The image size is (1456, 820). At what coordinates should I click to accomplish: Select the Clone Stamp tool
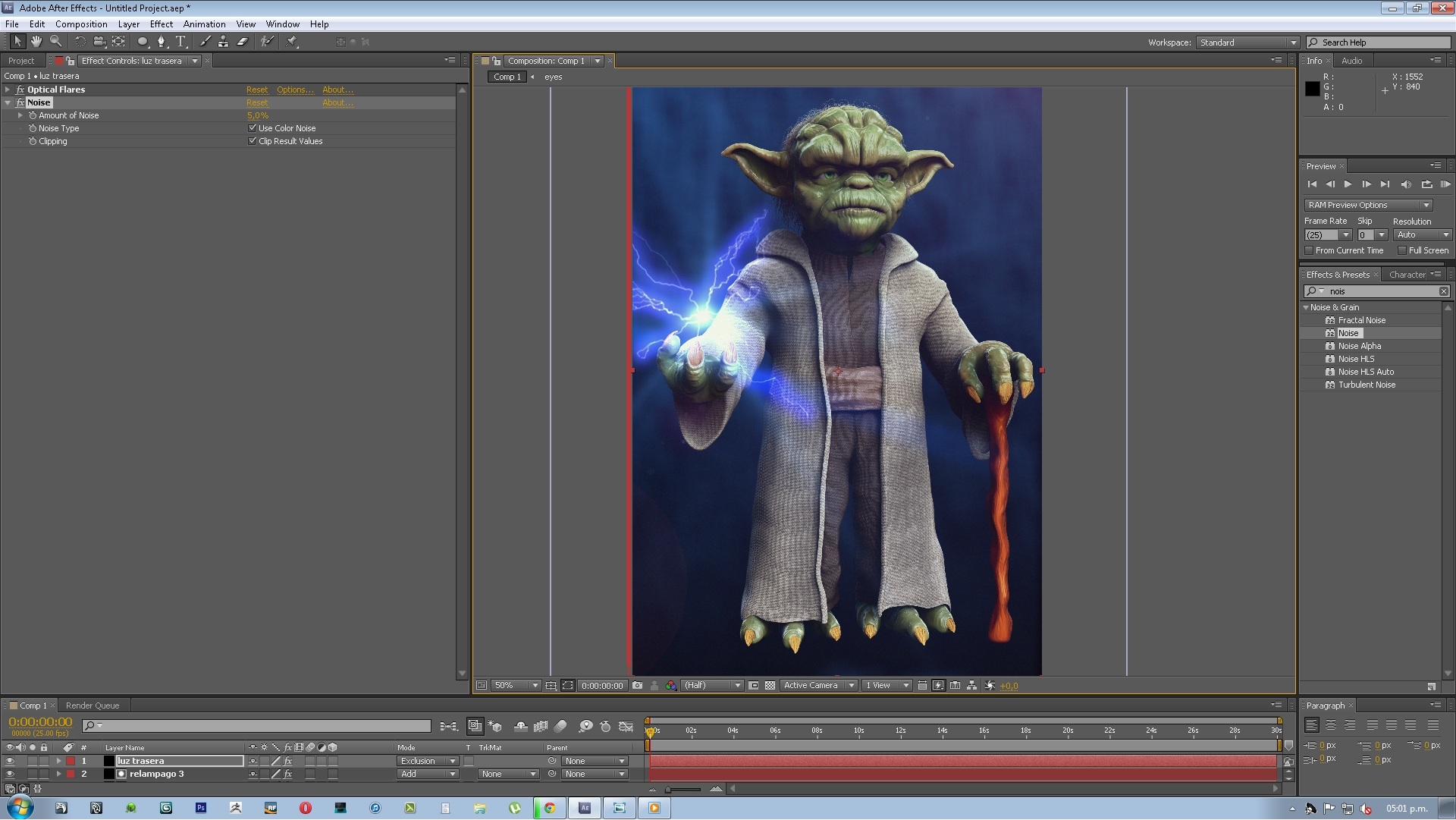(223, 42)
